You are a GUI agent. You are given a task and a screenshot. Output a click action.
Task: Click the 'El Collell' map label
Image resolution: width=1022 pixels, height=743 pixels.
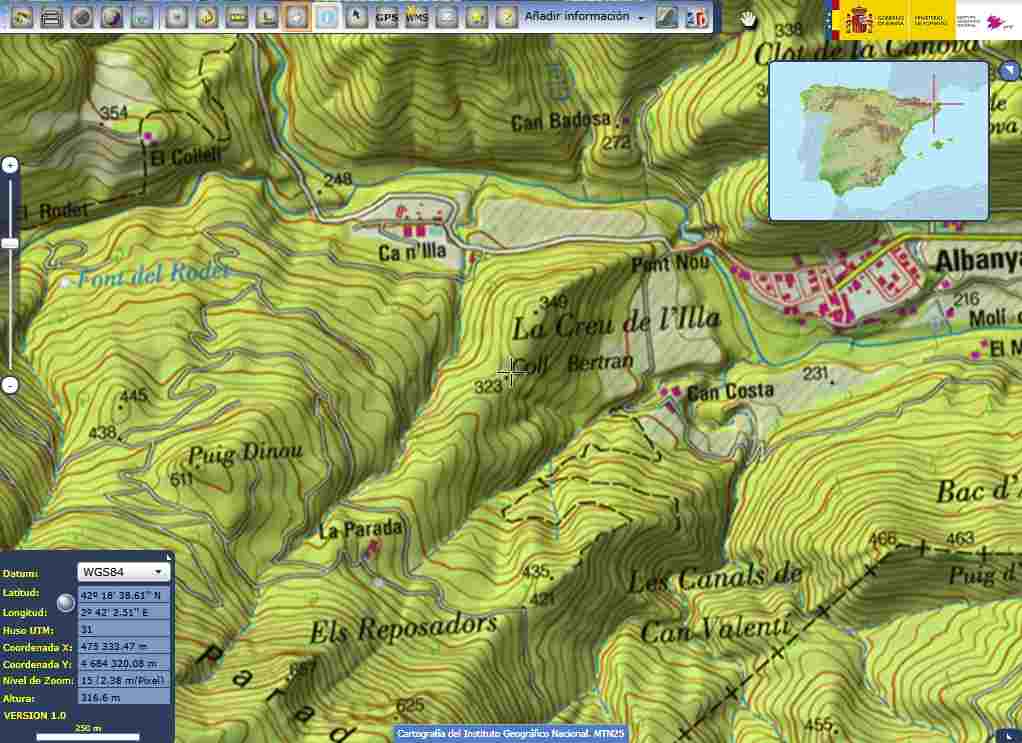pos(186,156)
